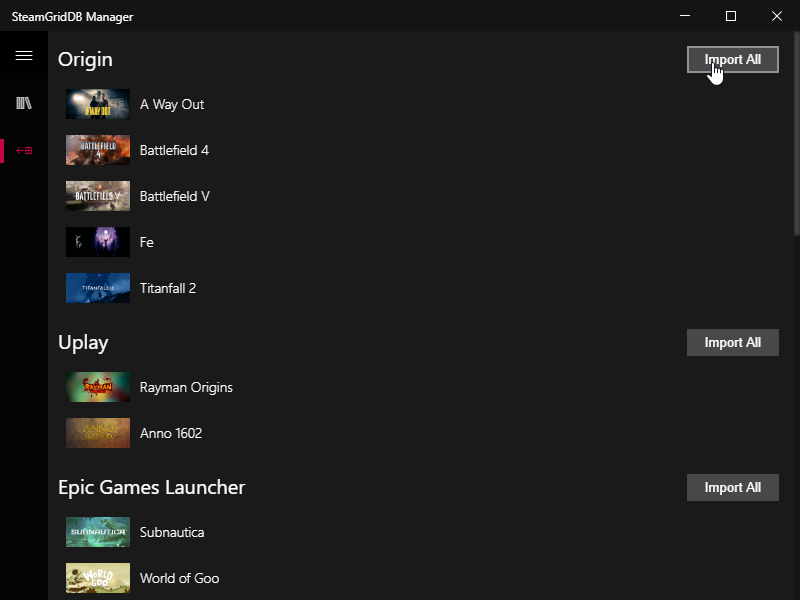Open the Subnautica cover thumbnail
Viewport: 800px width, 600px height.
(x=98, y=532)
